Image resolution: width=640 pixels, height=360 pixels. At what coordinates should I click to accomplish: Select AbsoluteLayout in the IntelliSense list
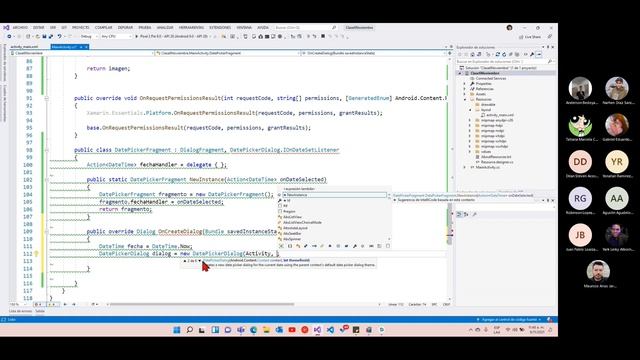click(295, 228)
